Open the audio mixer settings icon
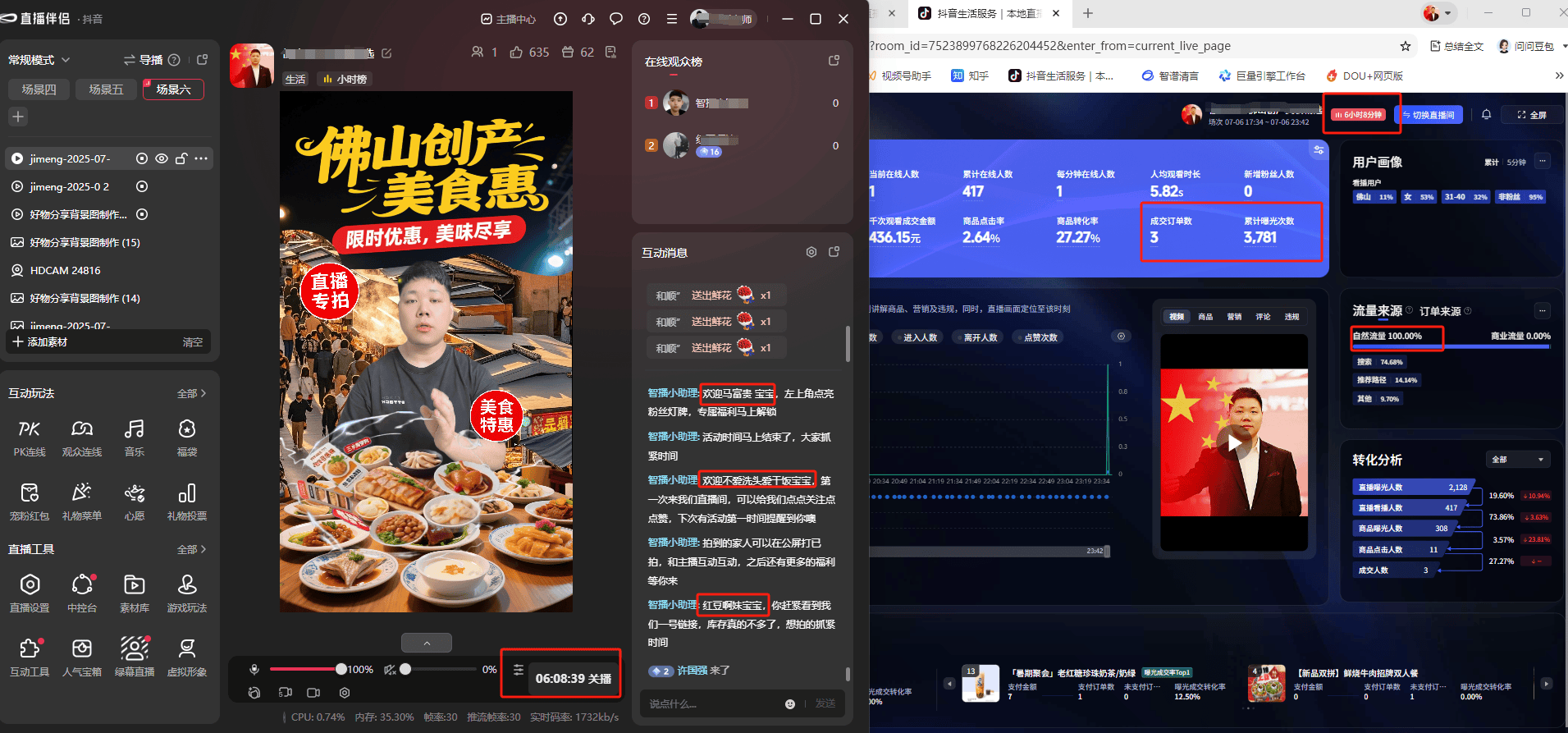The height and width of the screenshot is (733, 1568). click(x=518, y=670)
